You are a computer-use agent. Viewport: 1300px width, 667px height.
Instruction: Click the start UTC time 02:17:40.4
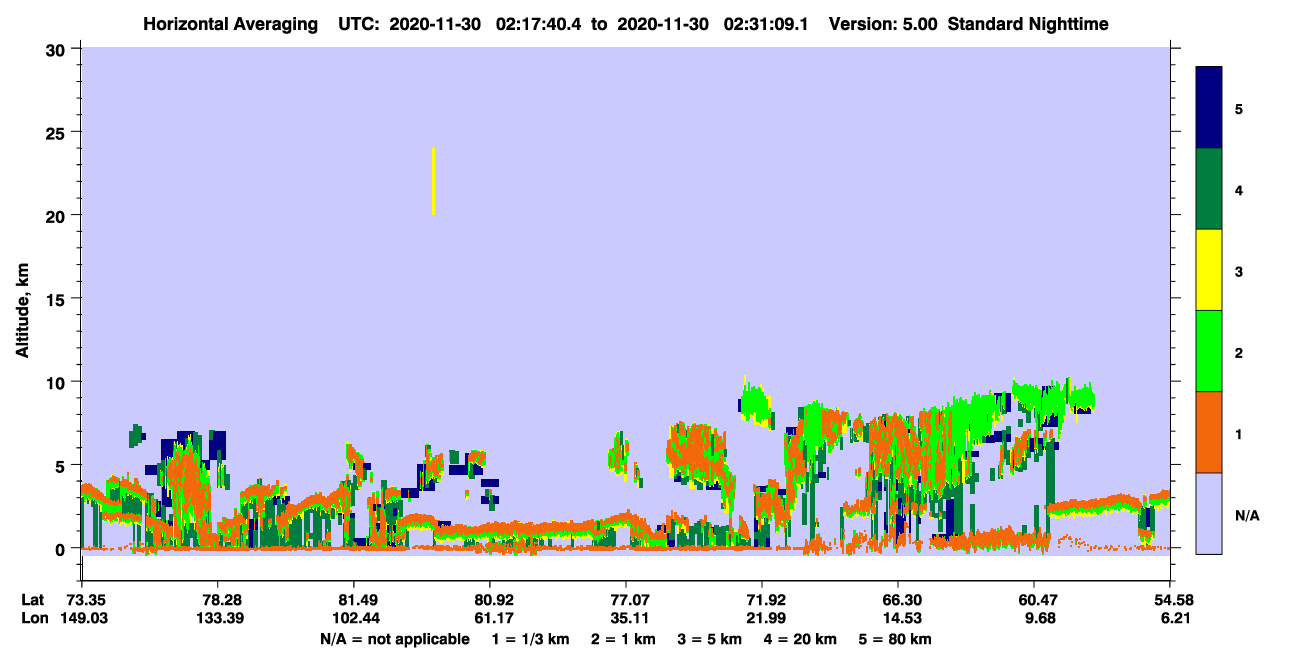[x=540, y=24]
